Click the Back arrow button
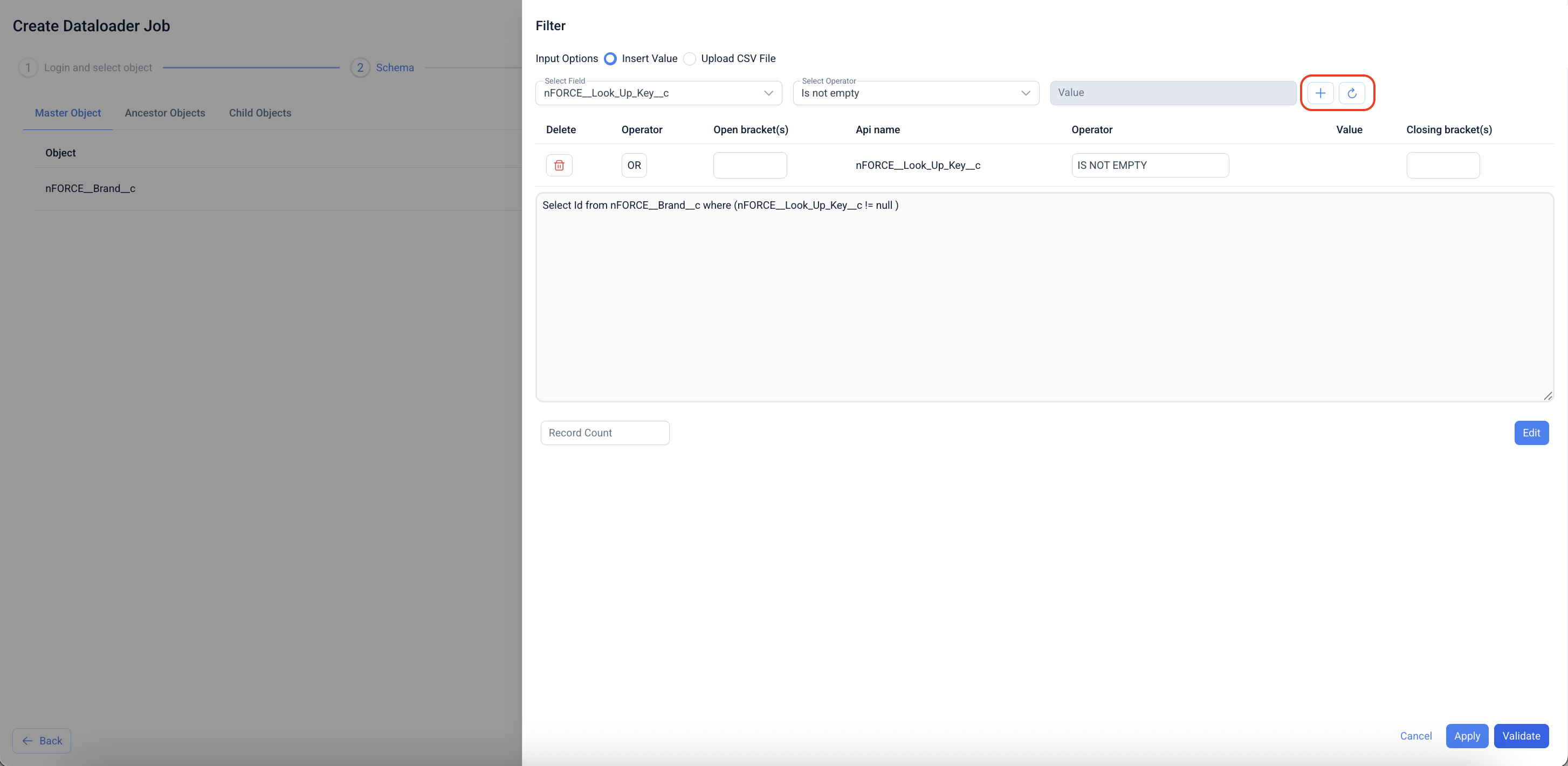The image size is (1568, 766). coord(42,741)
